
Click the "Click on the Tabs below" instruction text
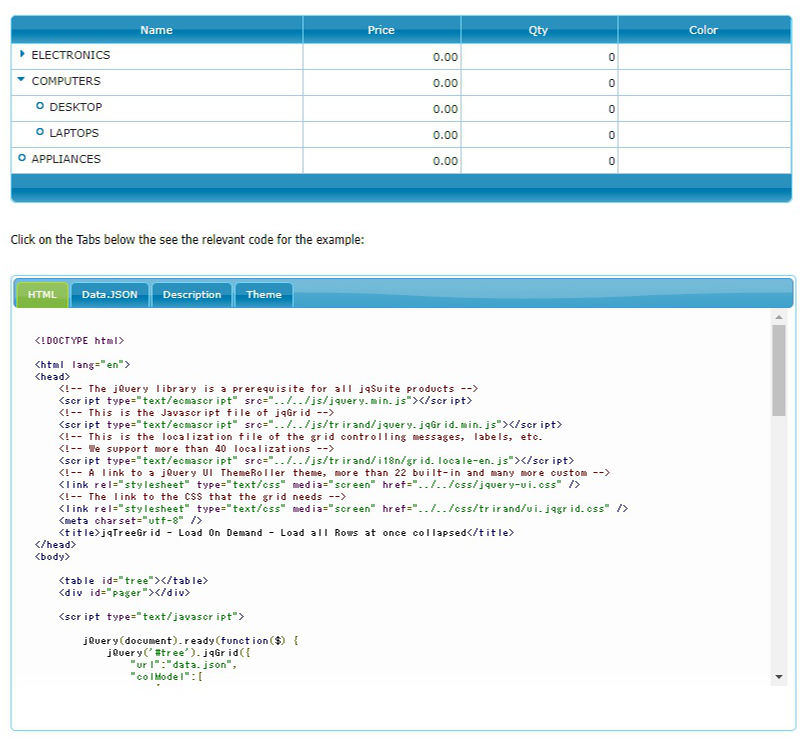tap(188, 240)
